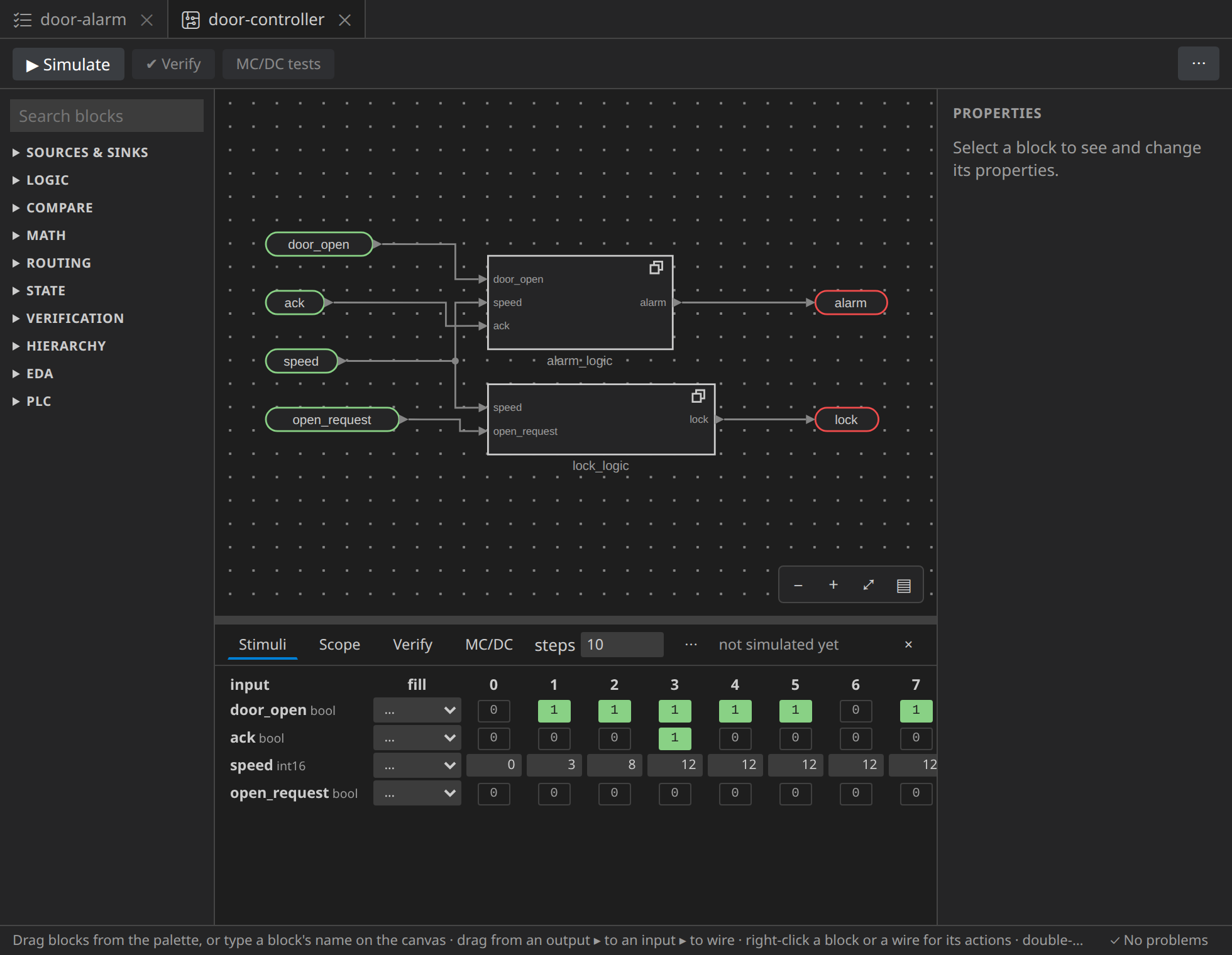Select the Stimuli tab
This screenshot has width=1232, height=955.
tap(262, 645)
